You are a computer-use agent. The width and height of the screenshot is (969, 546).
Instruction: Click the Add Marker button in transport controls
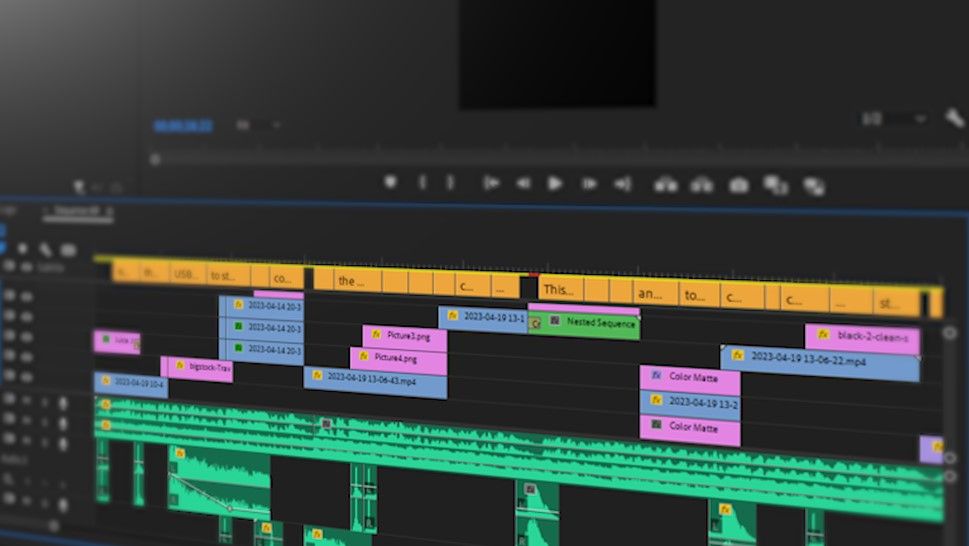click(x=390, y=182)
